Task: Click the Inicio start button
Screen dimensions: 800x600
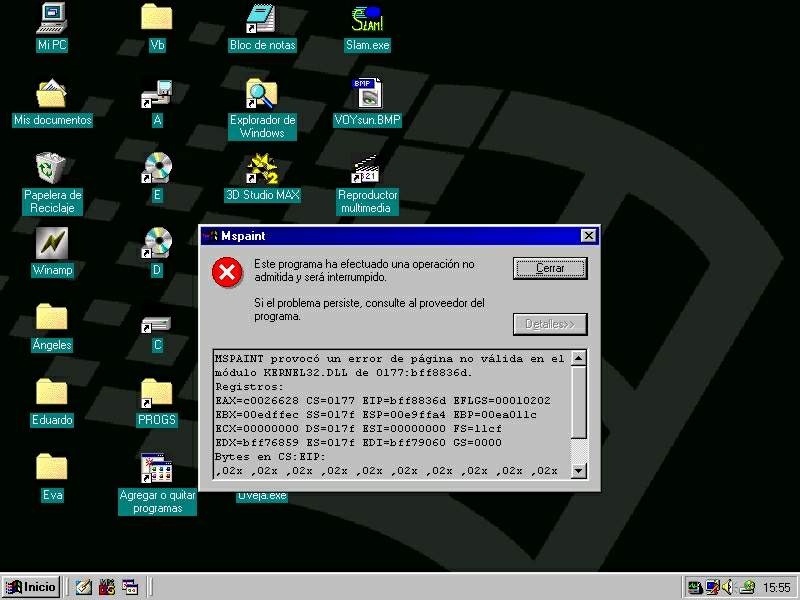Action: coord(31,587)
